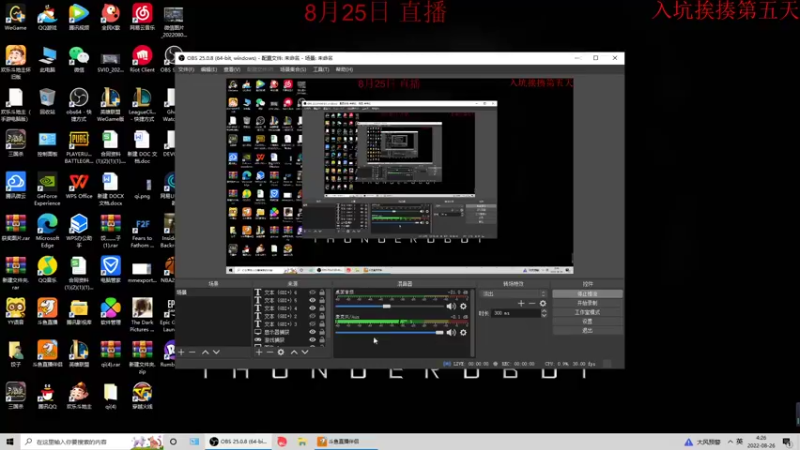Move source down with arrow icon
Image resolution: width=800 pixels, height=450 pixels.
point(305,352)
